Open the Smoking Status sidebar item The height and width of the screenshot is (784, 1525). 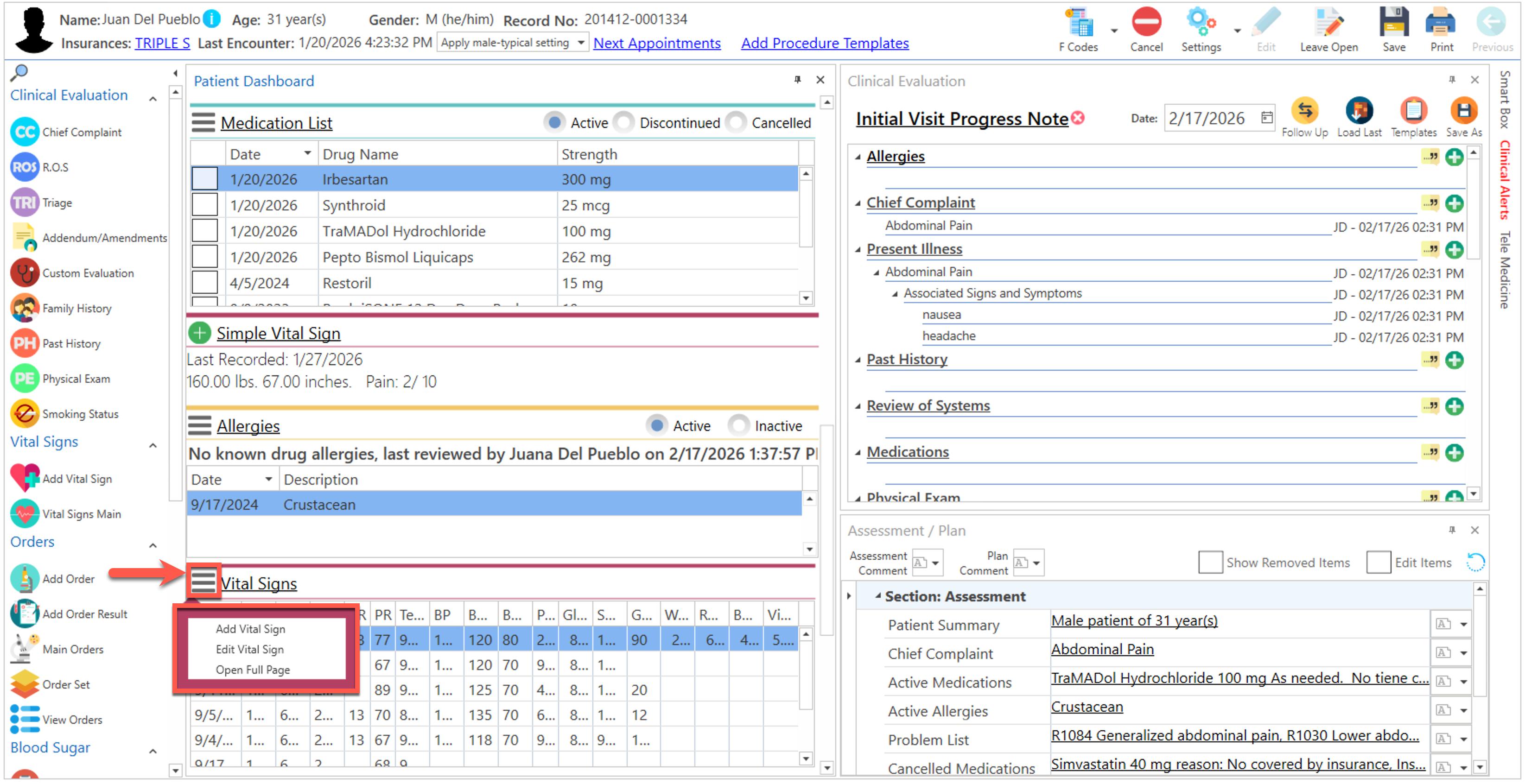[x=80, y=414]
